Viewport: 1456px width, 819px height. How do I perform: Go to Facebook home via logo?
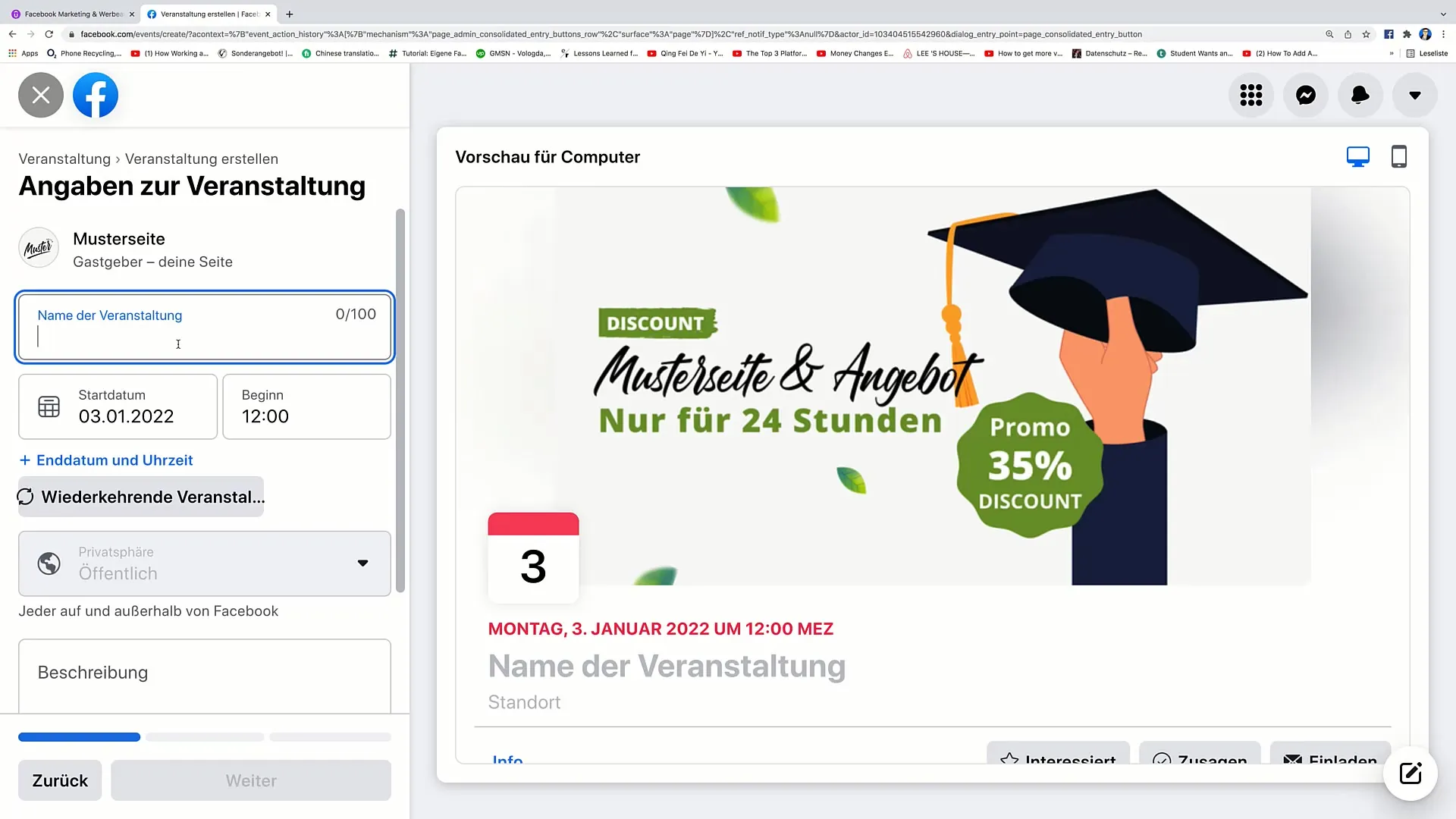click(x=96, y=95)
